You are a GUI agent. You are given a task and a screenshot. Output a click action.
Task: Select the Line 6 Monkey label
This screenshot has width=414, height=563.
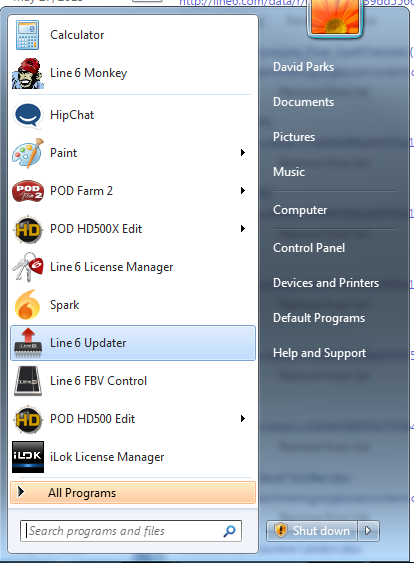click(88, 73)
